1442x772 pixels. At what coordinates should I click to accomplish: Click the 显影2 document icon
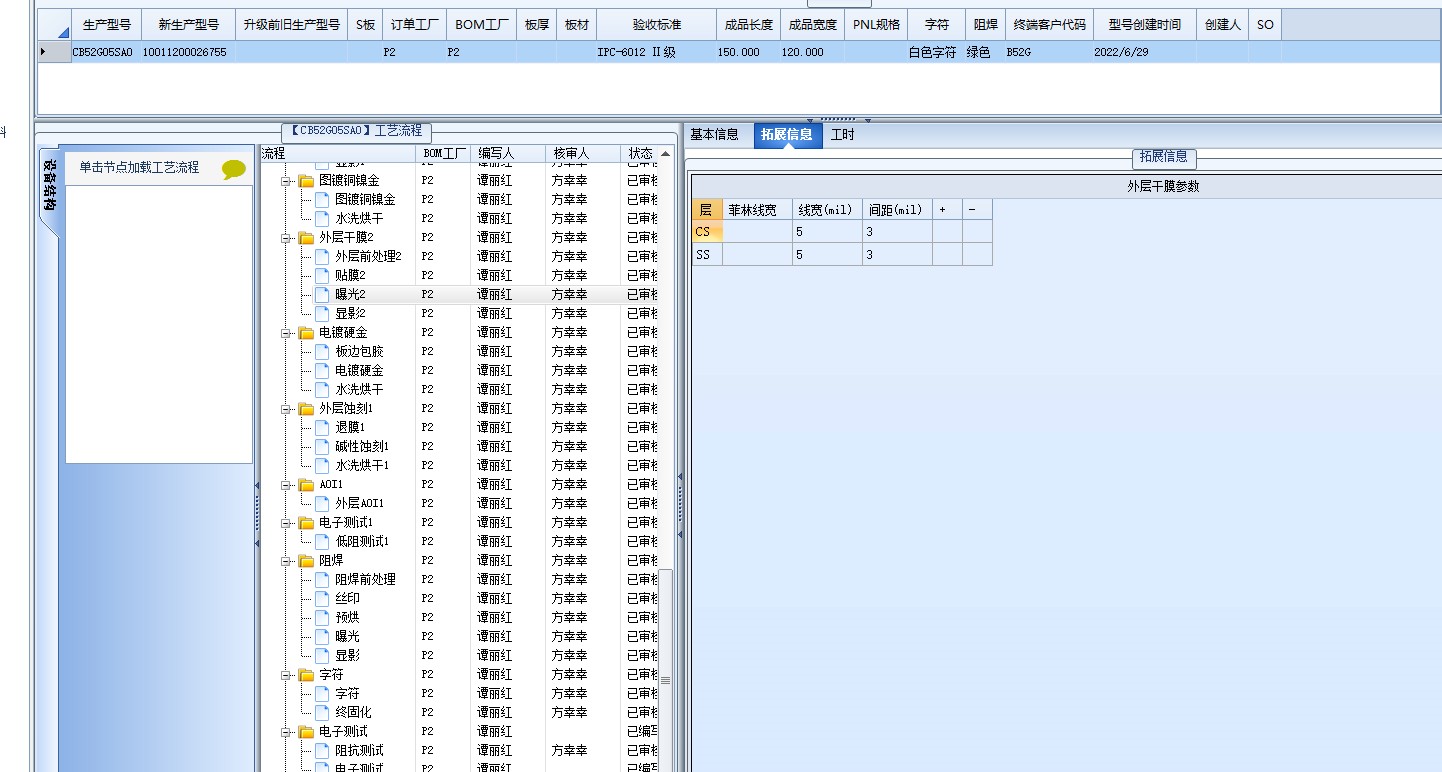pyautogui.click(x=322, y=313)
